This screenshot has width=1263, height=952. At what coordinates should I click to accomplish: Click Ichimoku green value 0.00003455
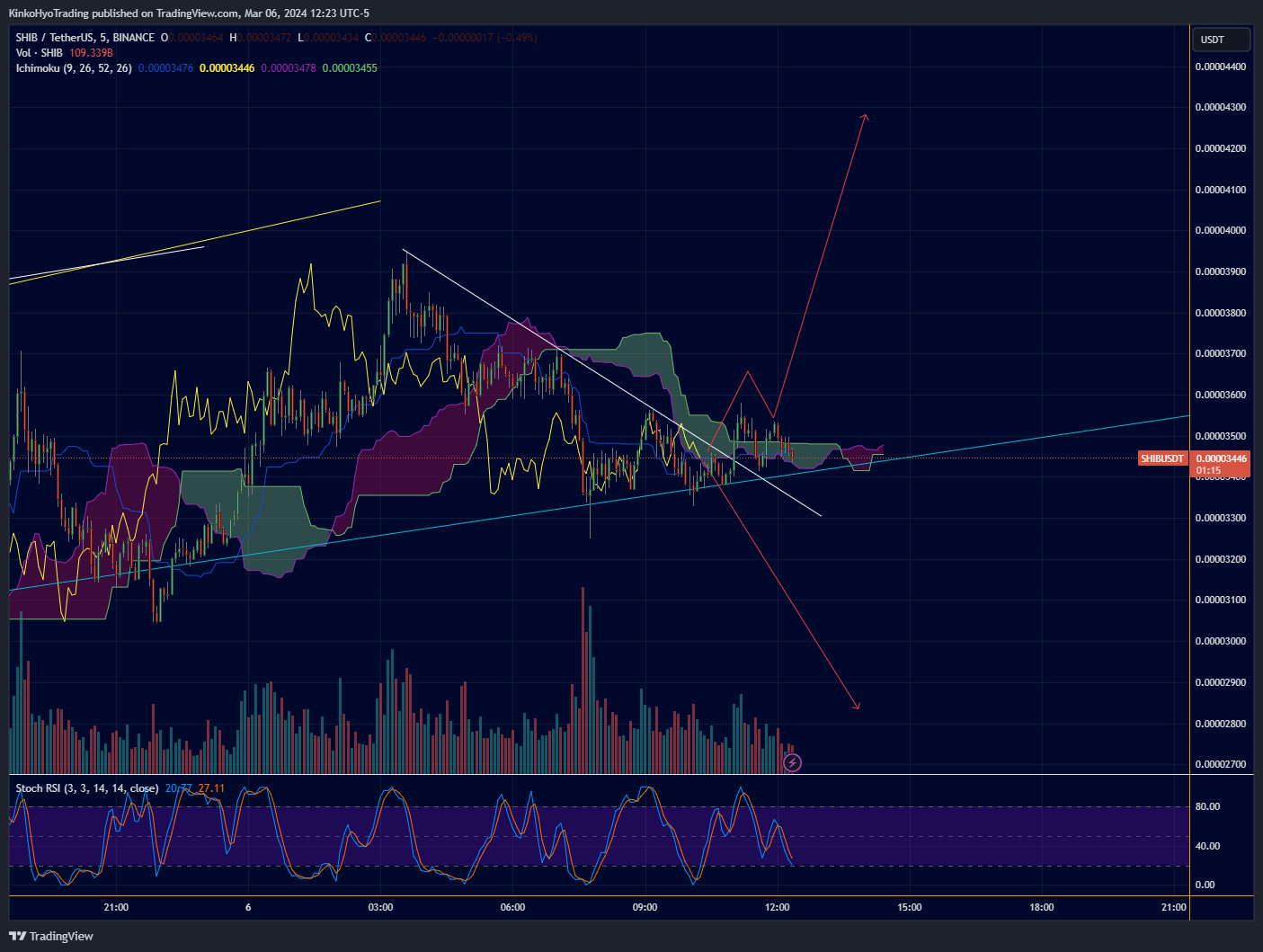[x=350, y=68]
